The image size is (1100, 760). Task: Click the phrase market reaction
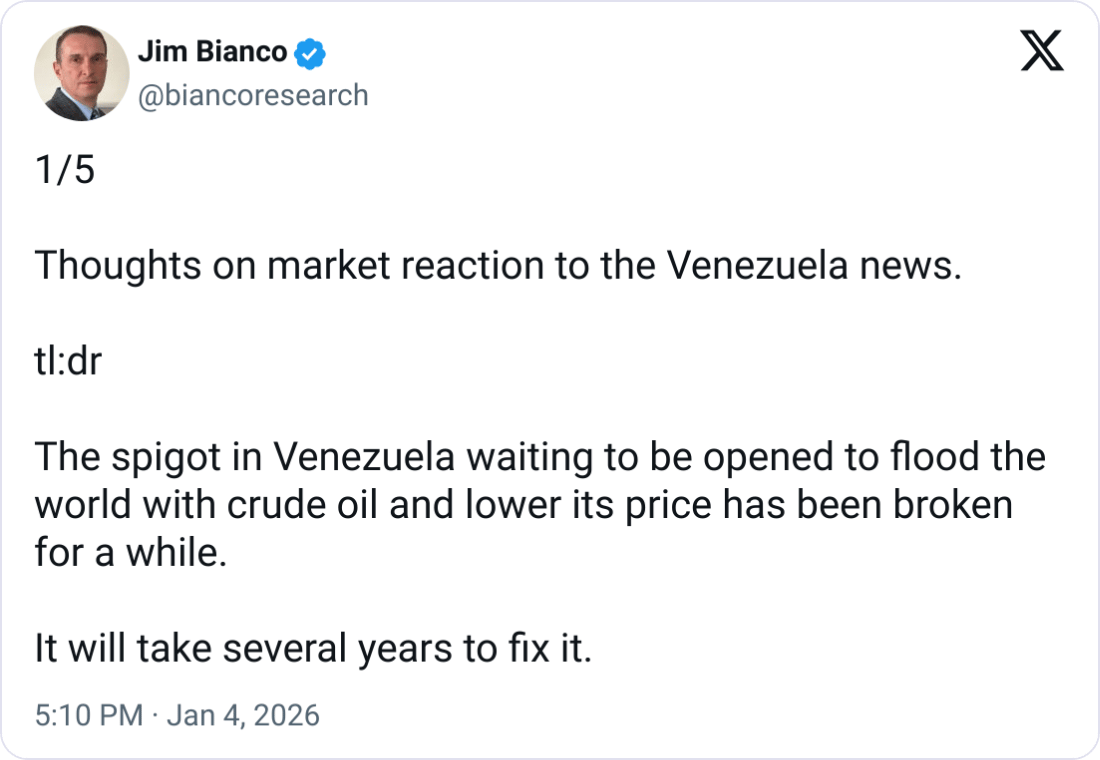(383, 266)
